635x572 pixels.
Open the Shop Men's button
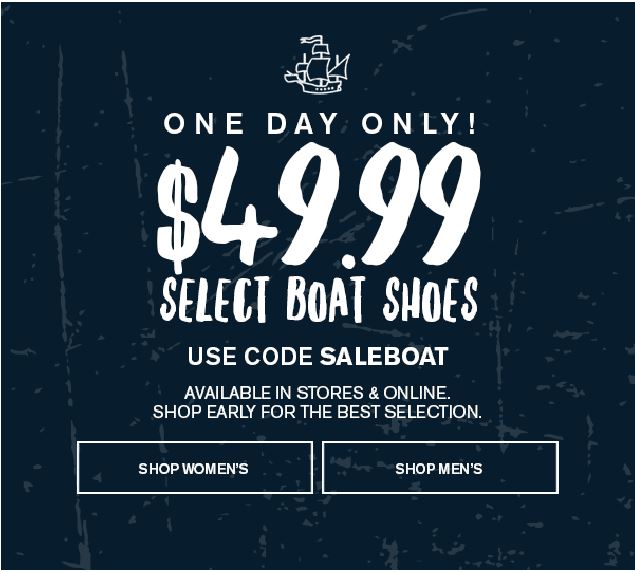coord(439,468)
